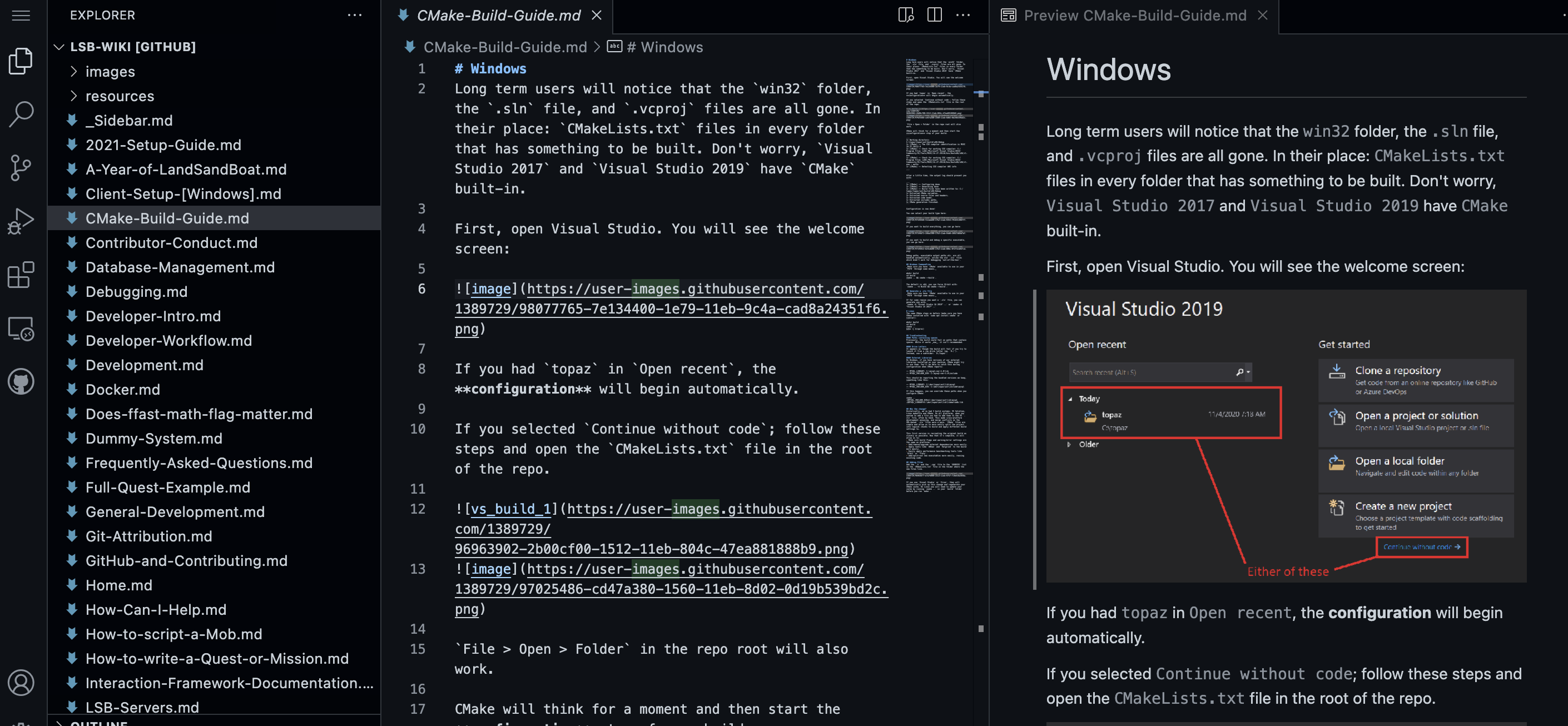Open the Search view icon

21,114
